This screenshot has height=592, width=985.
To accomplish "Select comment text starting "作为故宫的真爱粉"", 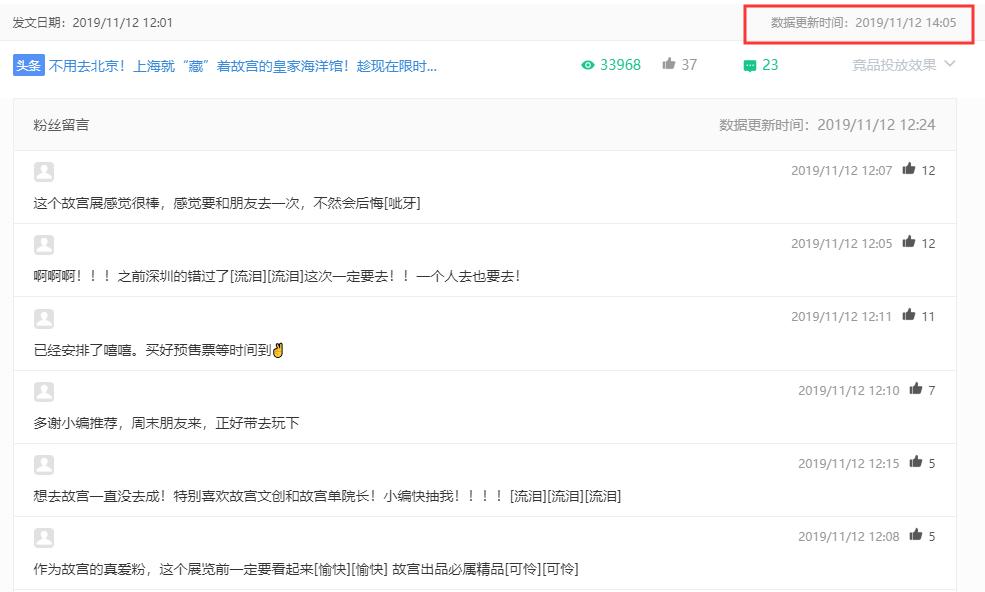I will [305, 569].
